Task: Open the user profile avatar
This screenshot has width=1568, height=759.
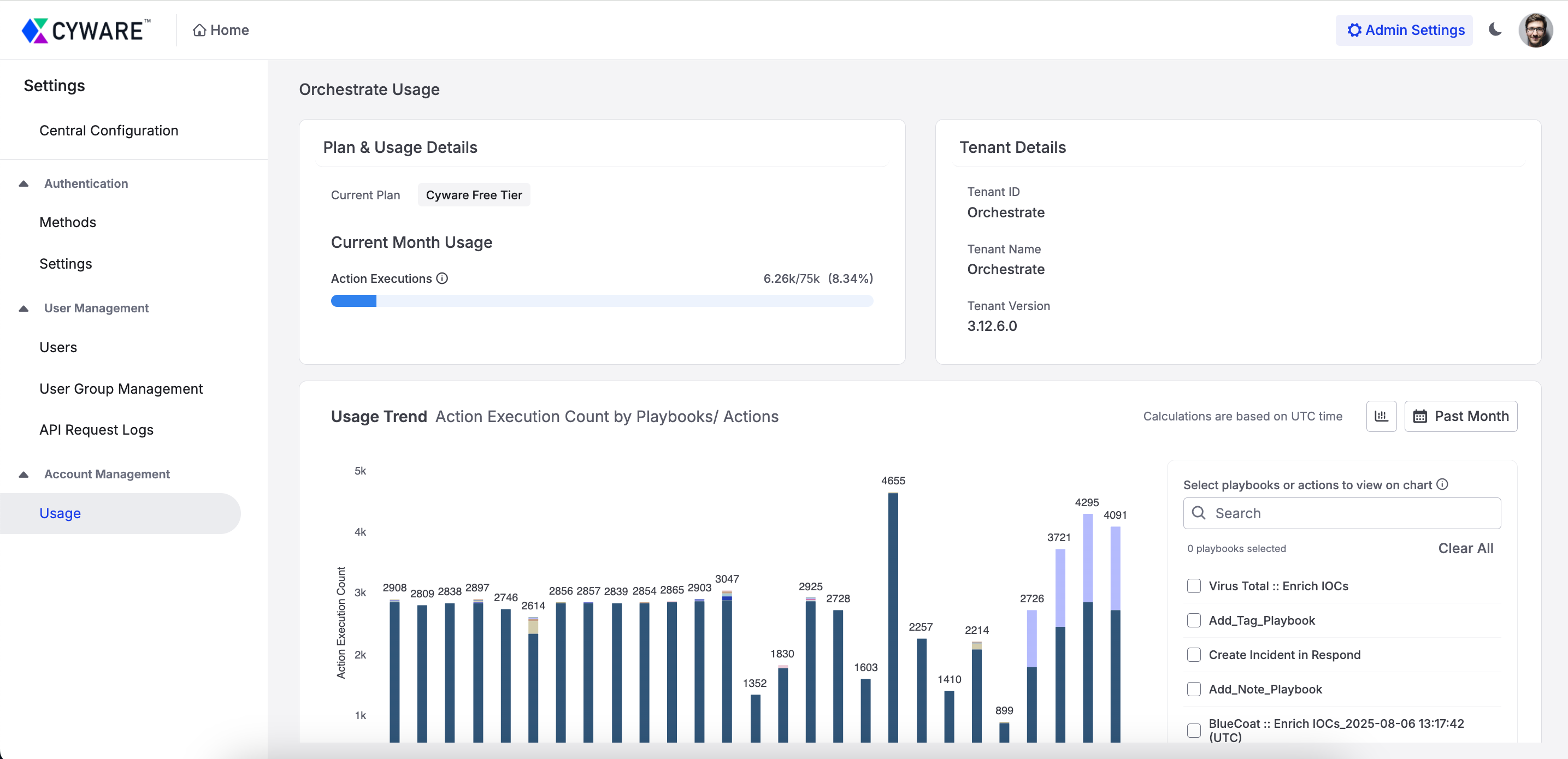Action: [x=1535, y=31]
